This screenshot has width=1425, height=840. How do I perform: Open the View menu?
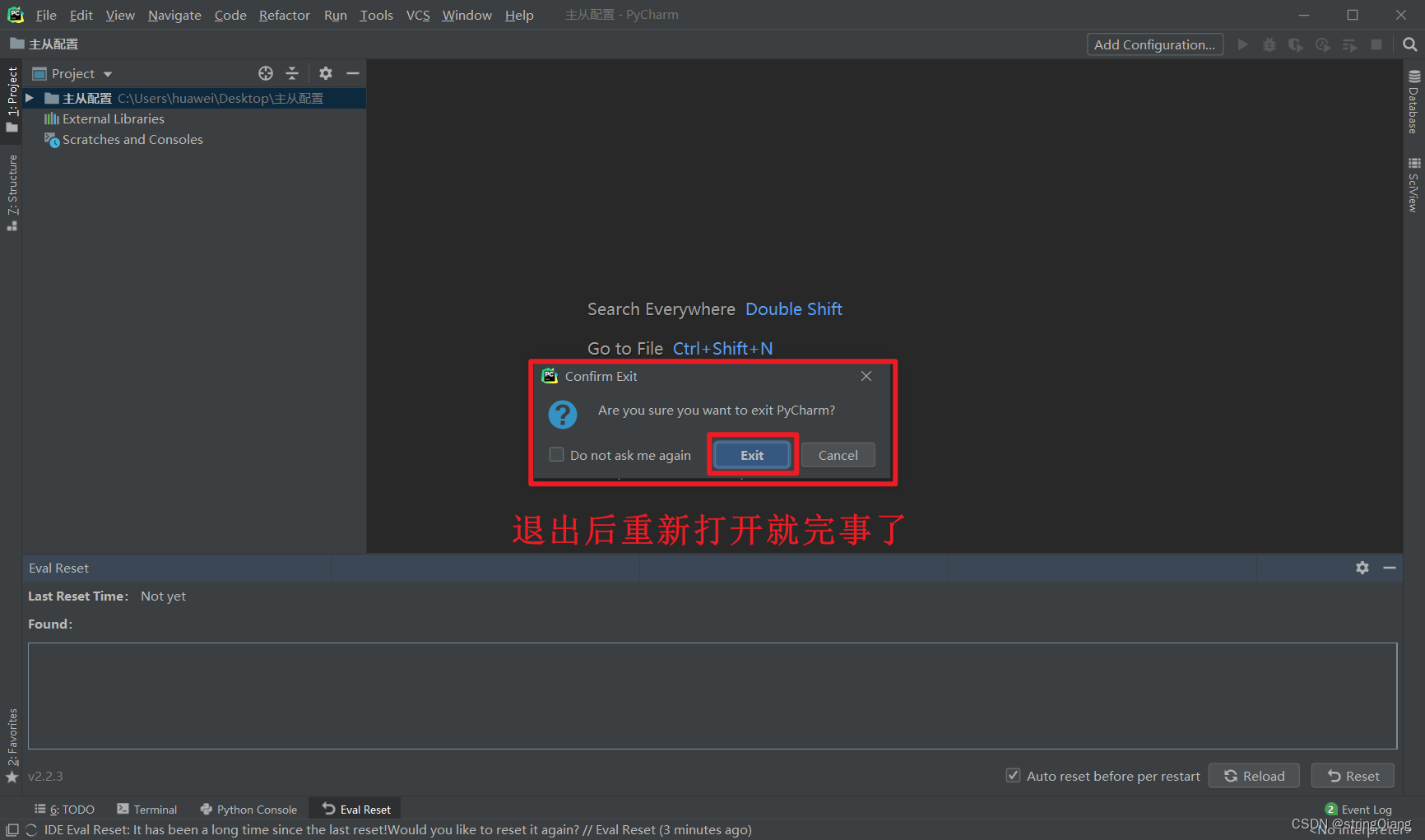tap(120, 15)
